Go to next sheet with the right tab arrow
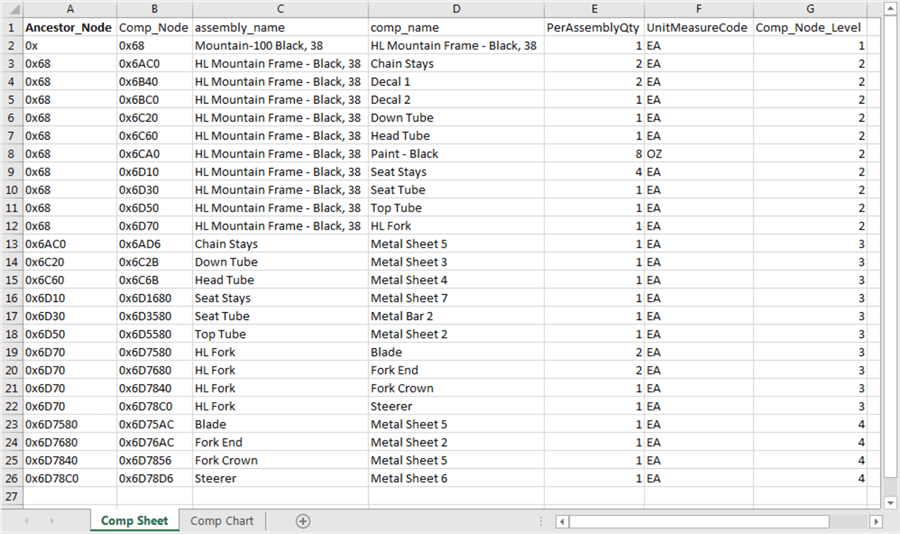This screenshot has height=534, width=900. (52, 521)
